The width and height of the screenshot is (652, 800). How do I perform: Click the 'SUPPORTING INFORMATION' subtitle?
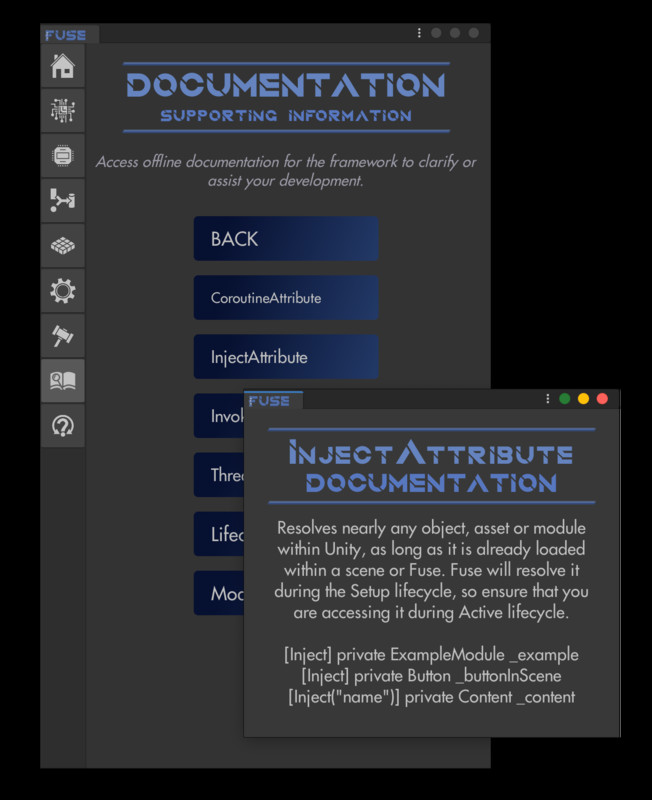pyautogui.click(x=286, y=116)
